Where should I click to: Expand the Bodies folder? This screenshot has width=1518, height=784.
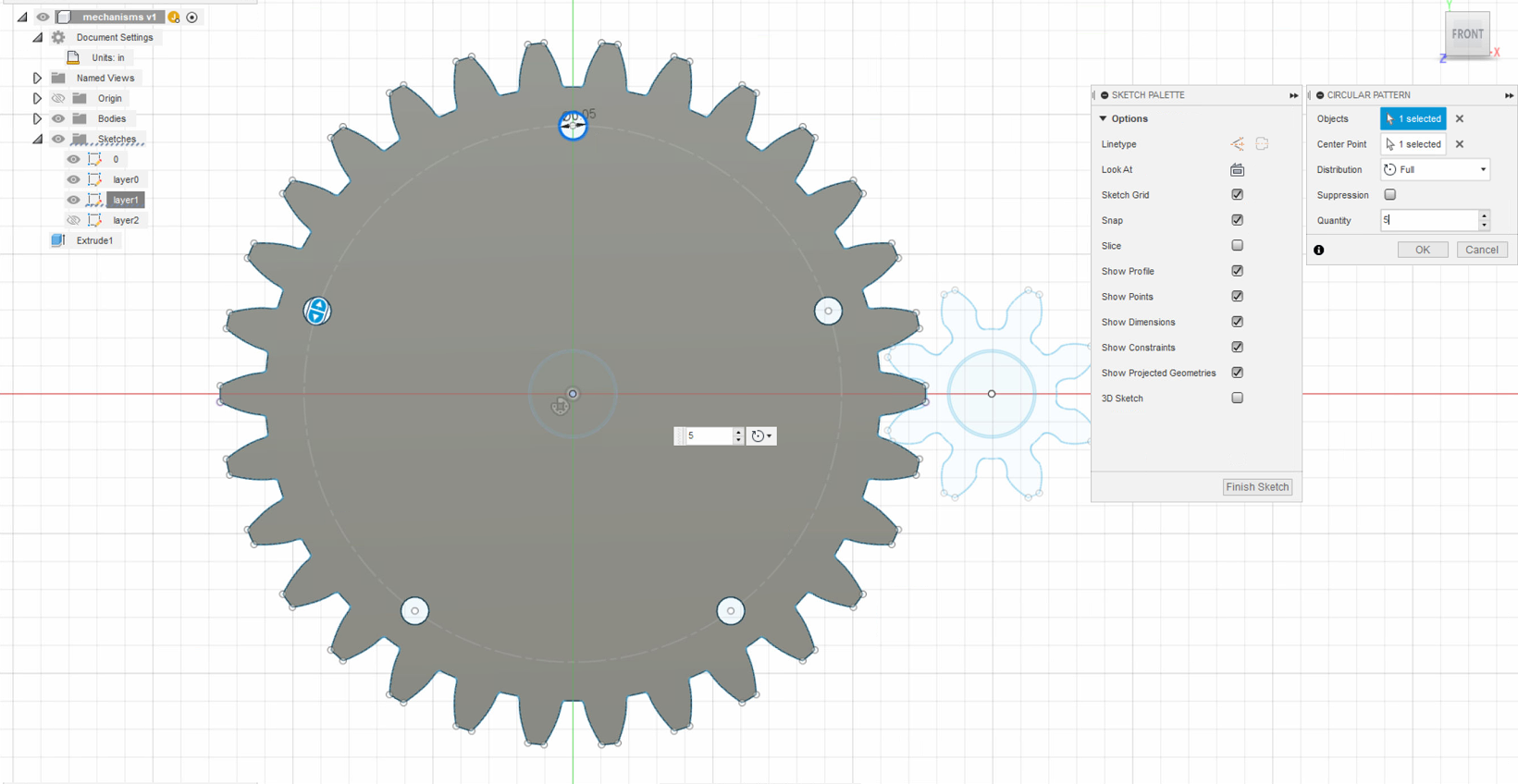pos(37,119)
